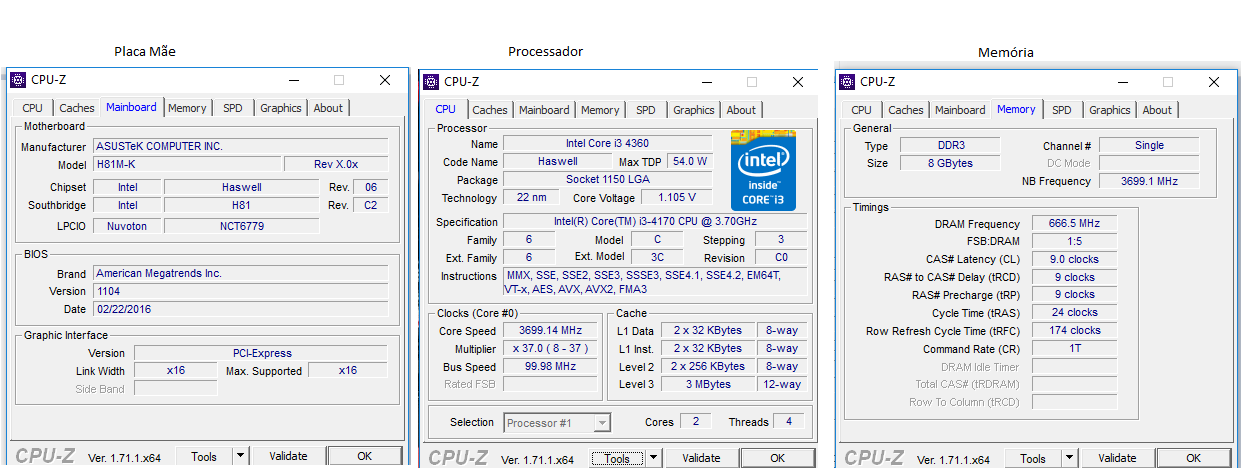Click the Level 3 cache 3 MBytes value
This screenshot has width=1253, height=468.
pos(707,384)
